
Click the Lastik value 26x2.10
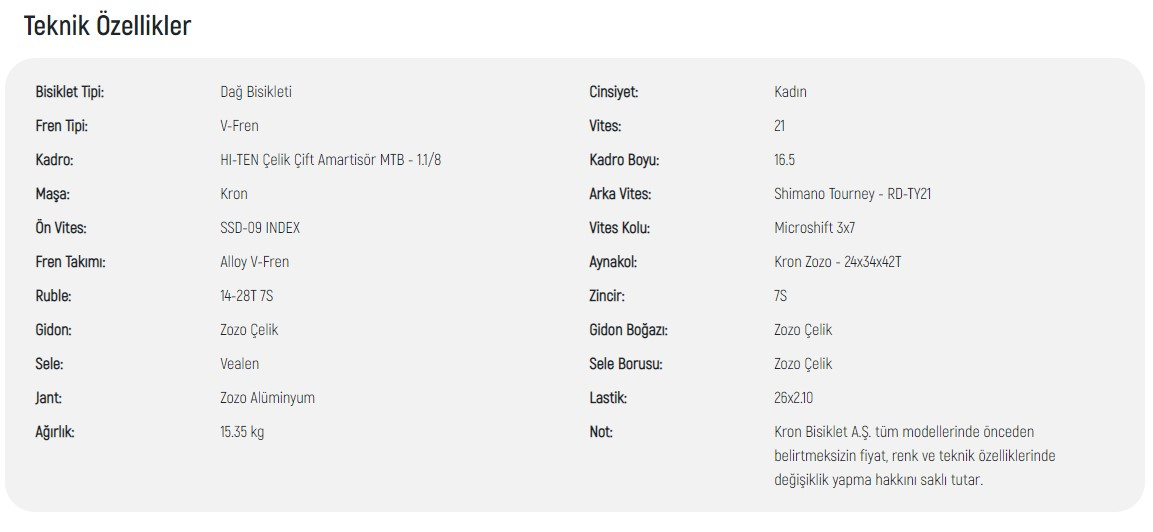tap(793, 398)
